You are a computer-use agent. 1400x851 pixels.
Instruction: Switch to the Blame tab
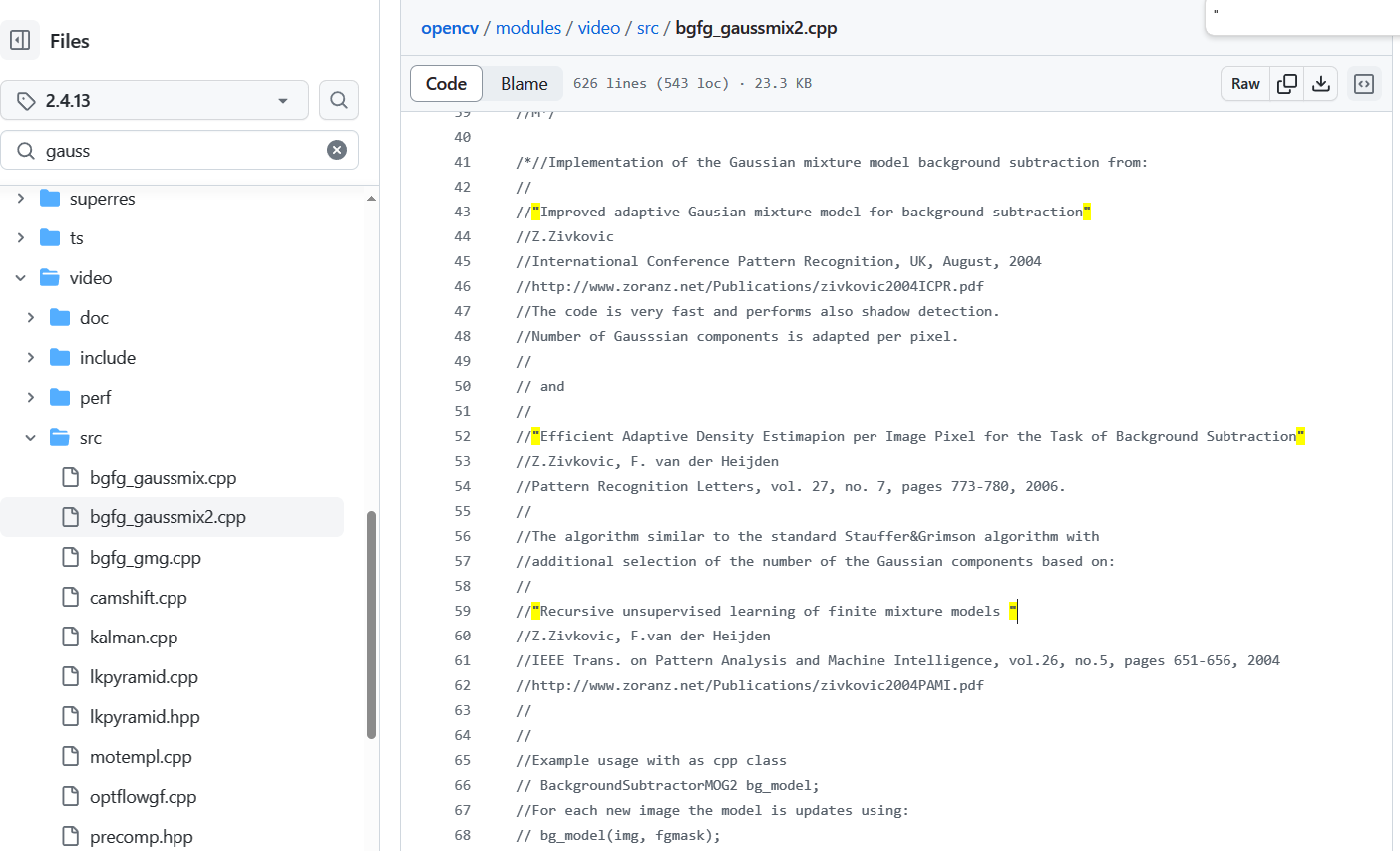click(524, 83)
